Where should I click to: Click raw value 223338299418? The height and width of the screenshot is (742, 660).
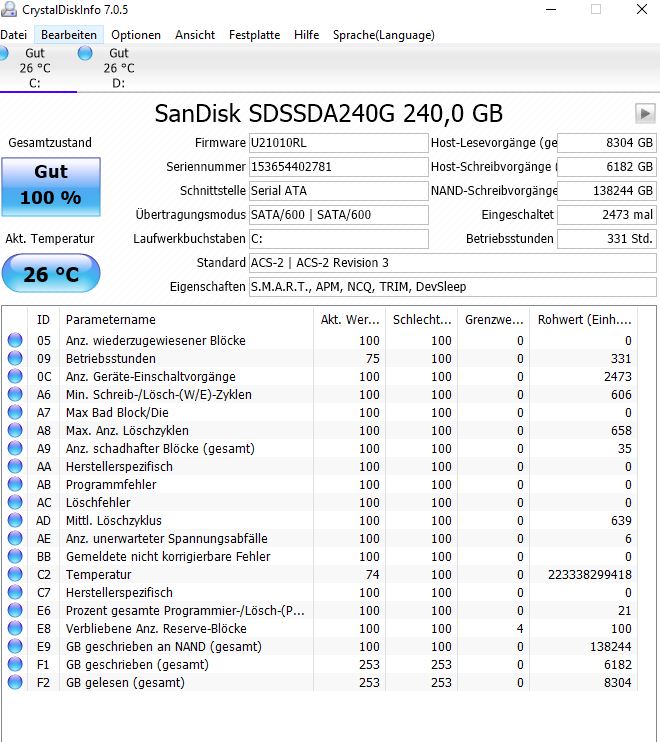click(590, 574)
